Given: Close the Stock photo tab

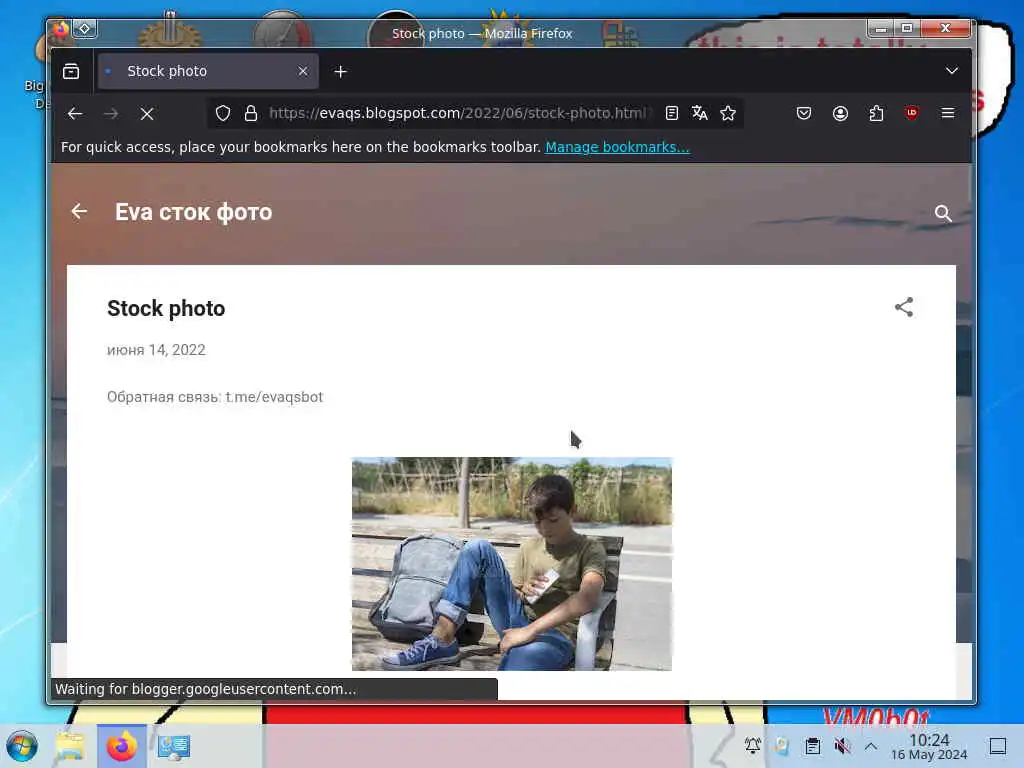Looking at the screenshot, I should (x=302, y=71).
